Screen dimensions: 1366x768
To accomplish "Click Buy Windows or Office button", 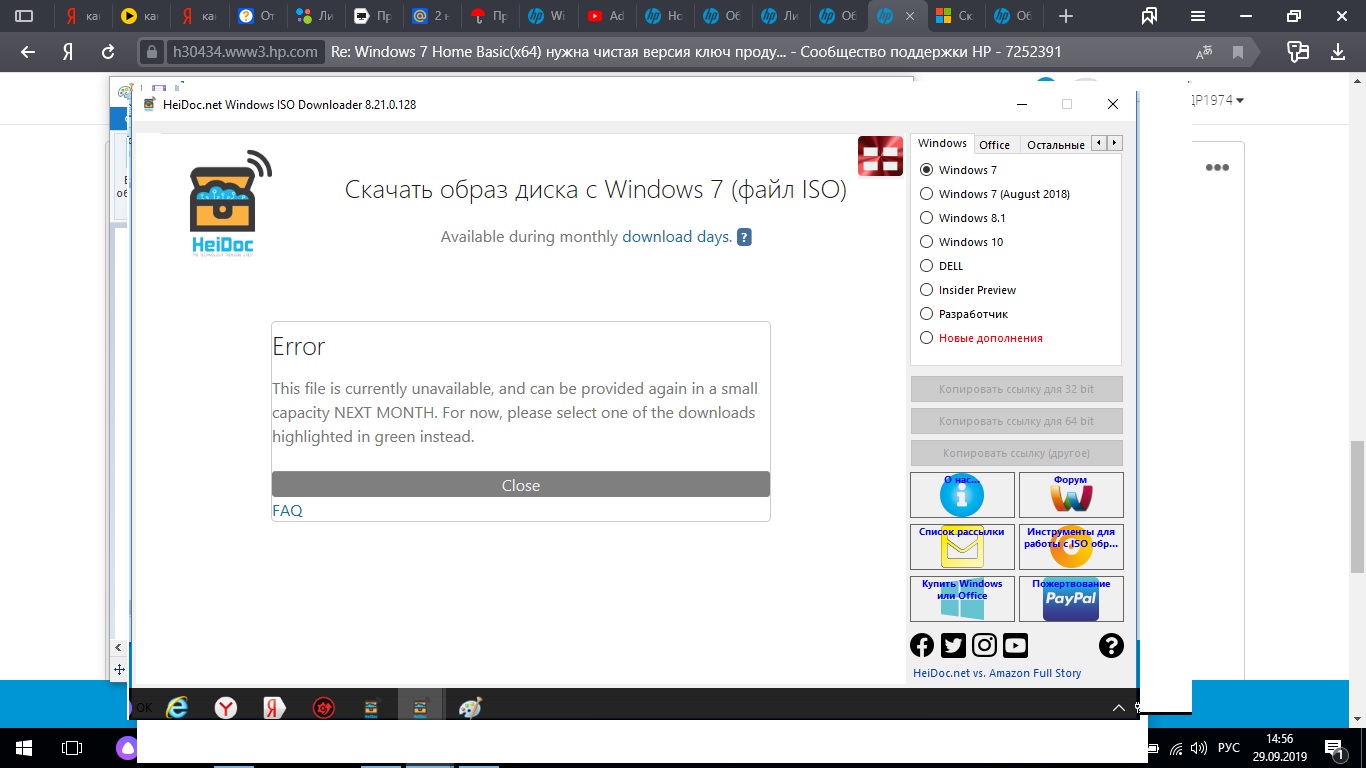I will pos(962,599).
